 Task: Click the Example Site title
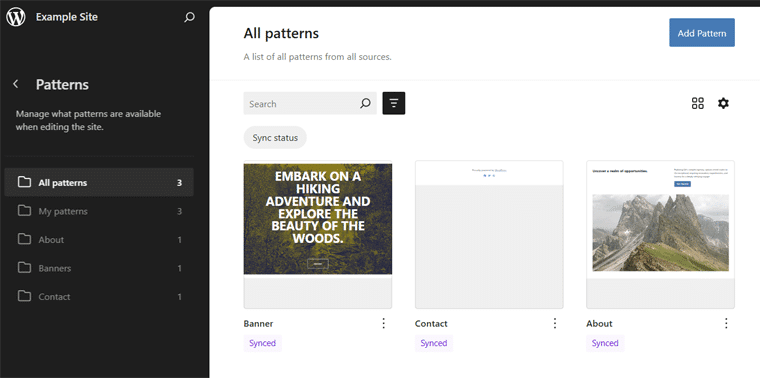tap(67, 17)
